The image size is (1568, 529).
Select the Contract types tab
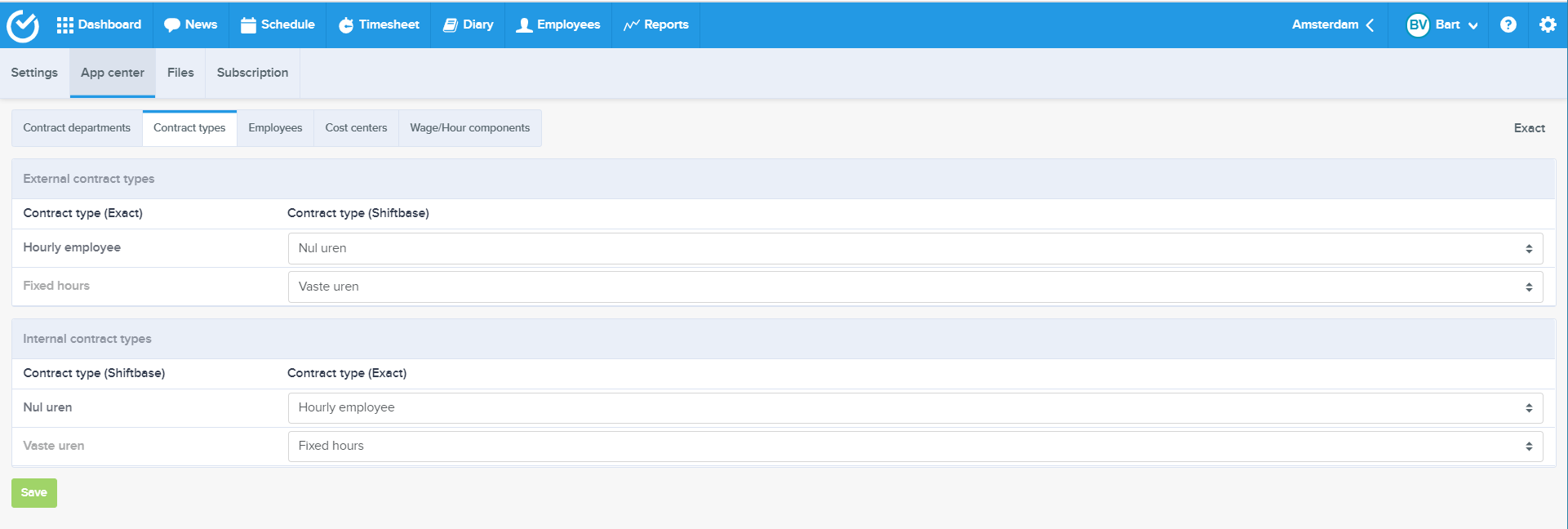click(189, 128)
